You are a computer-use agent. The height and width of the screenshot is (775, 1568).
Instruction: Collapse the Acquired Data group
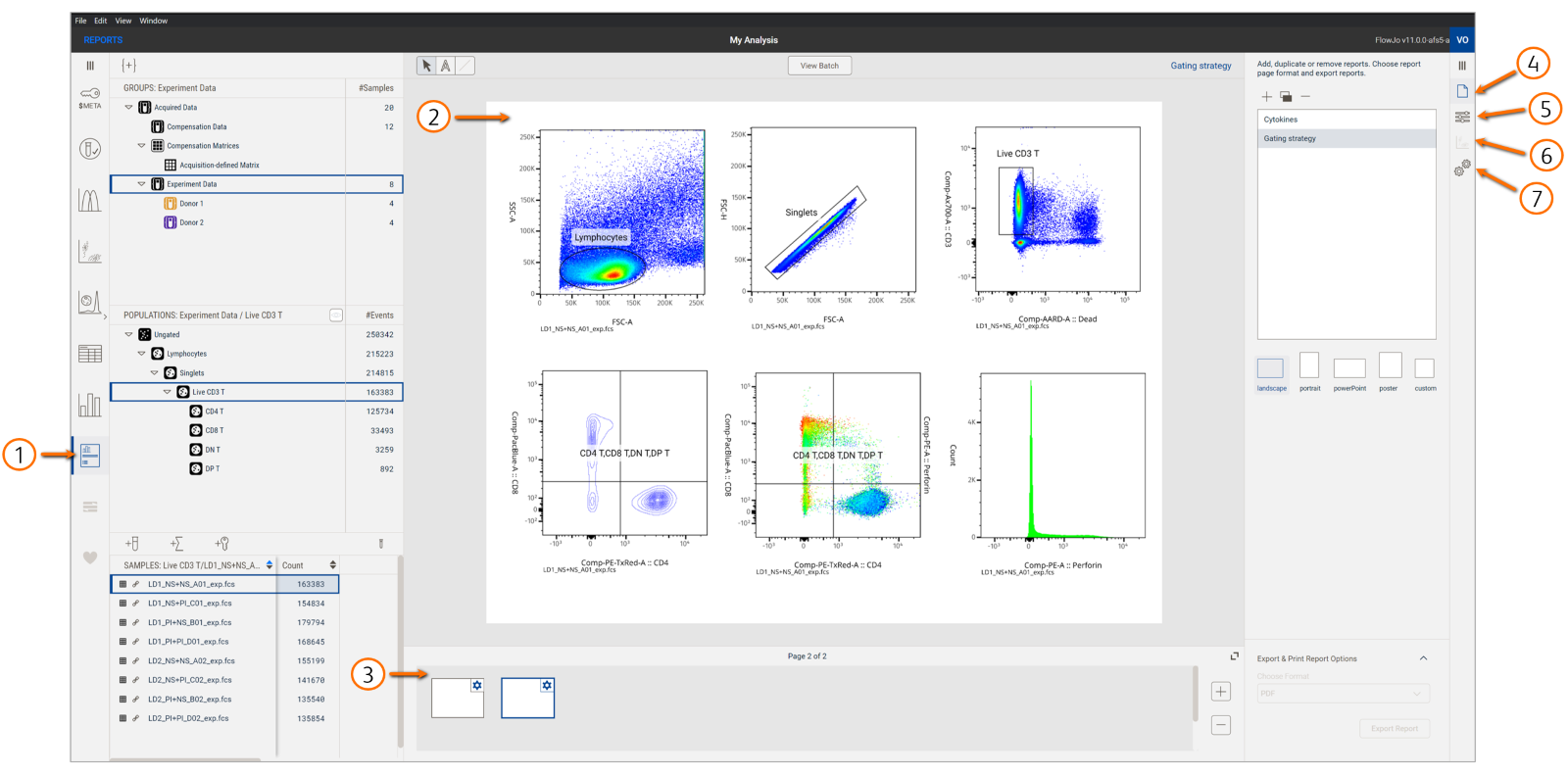tap(129, 108)
